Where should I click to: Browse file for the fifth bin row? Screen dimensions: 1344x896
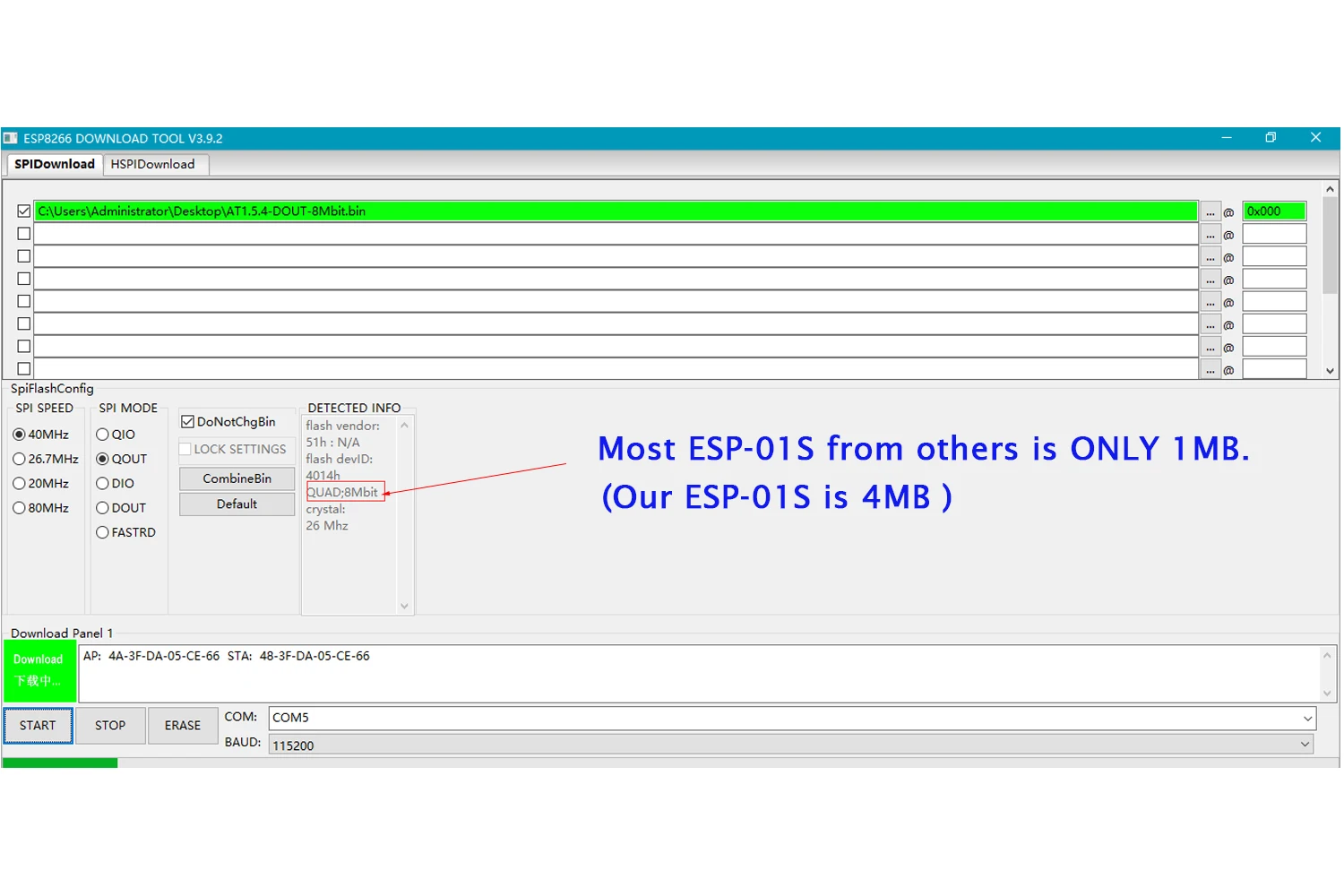pyautogui.click(x=1210, y=302)
